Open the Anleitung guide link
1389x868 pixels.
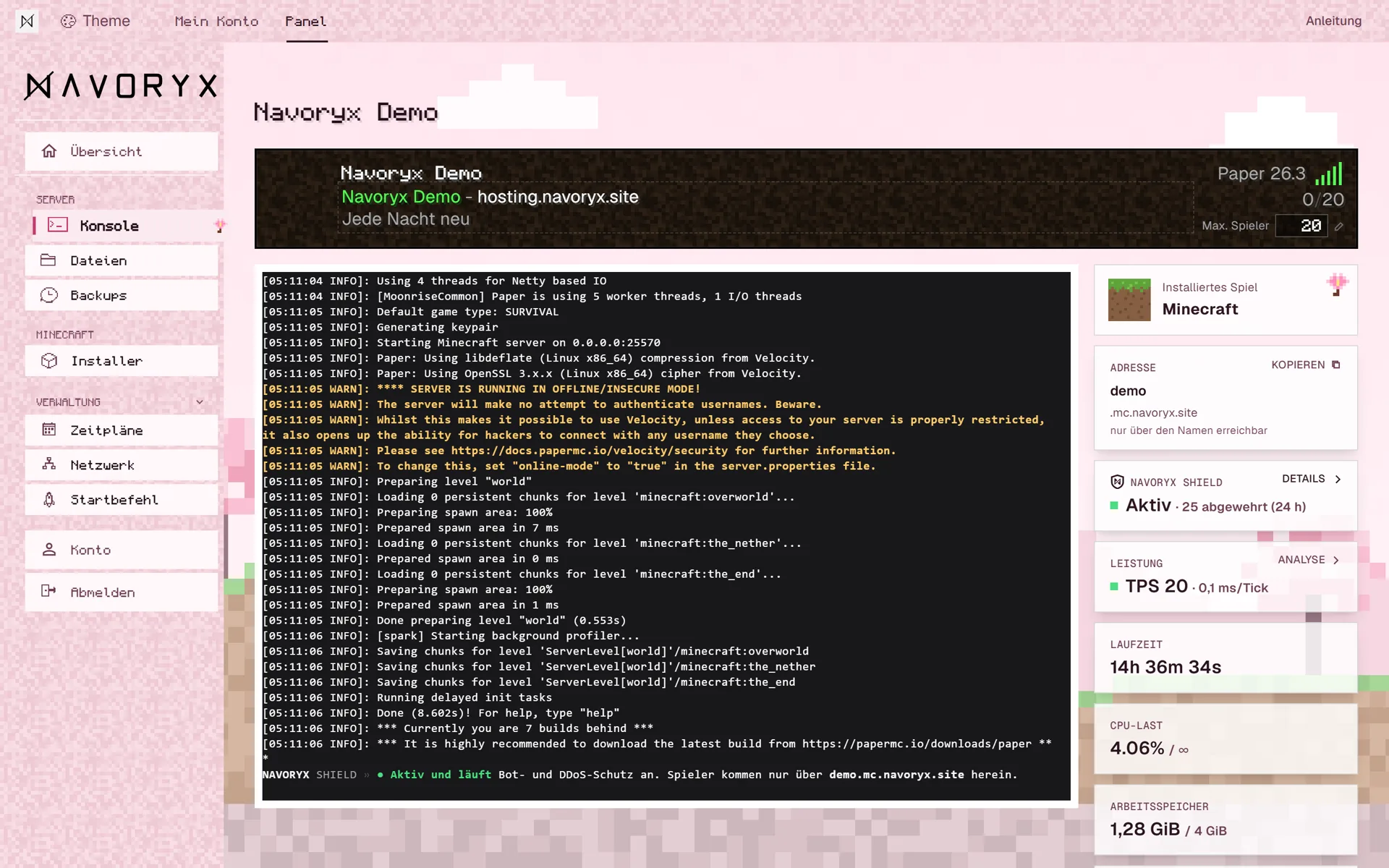1333,21
